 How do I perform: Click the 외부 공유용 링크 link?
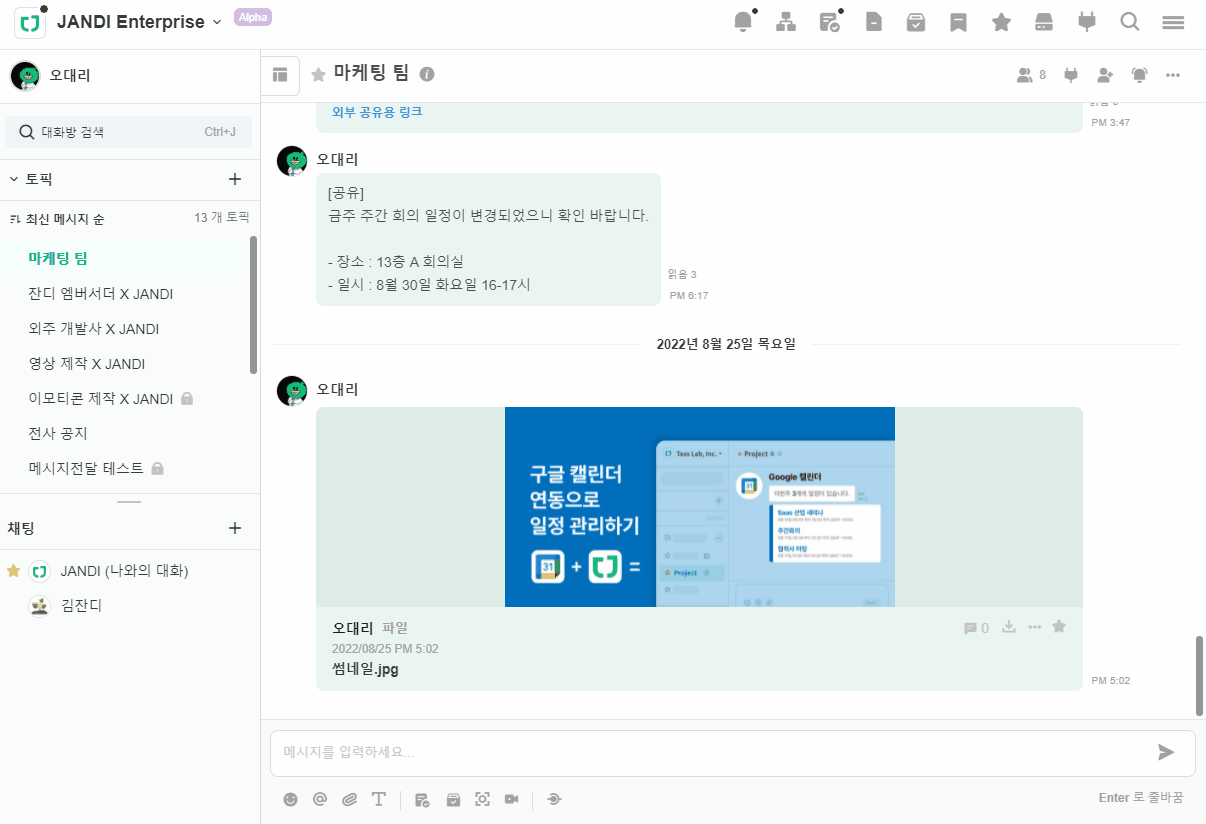377,112
